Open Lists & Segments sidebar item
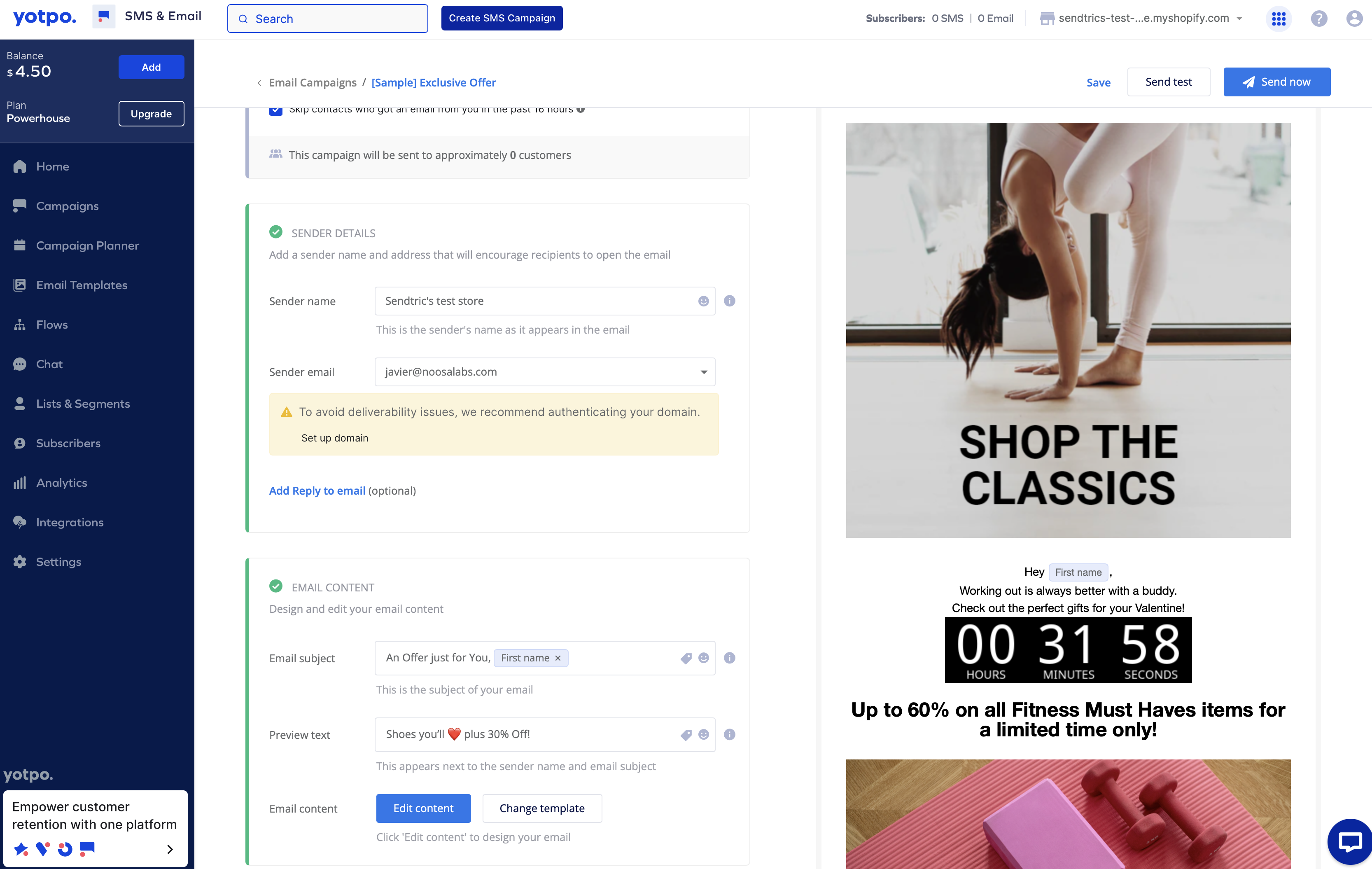The width and height of the screenshot is (1372, 869). (x=83, y=404)
